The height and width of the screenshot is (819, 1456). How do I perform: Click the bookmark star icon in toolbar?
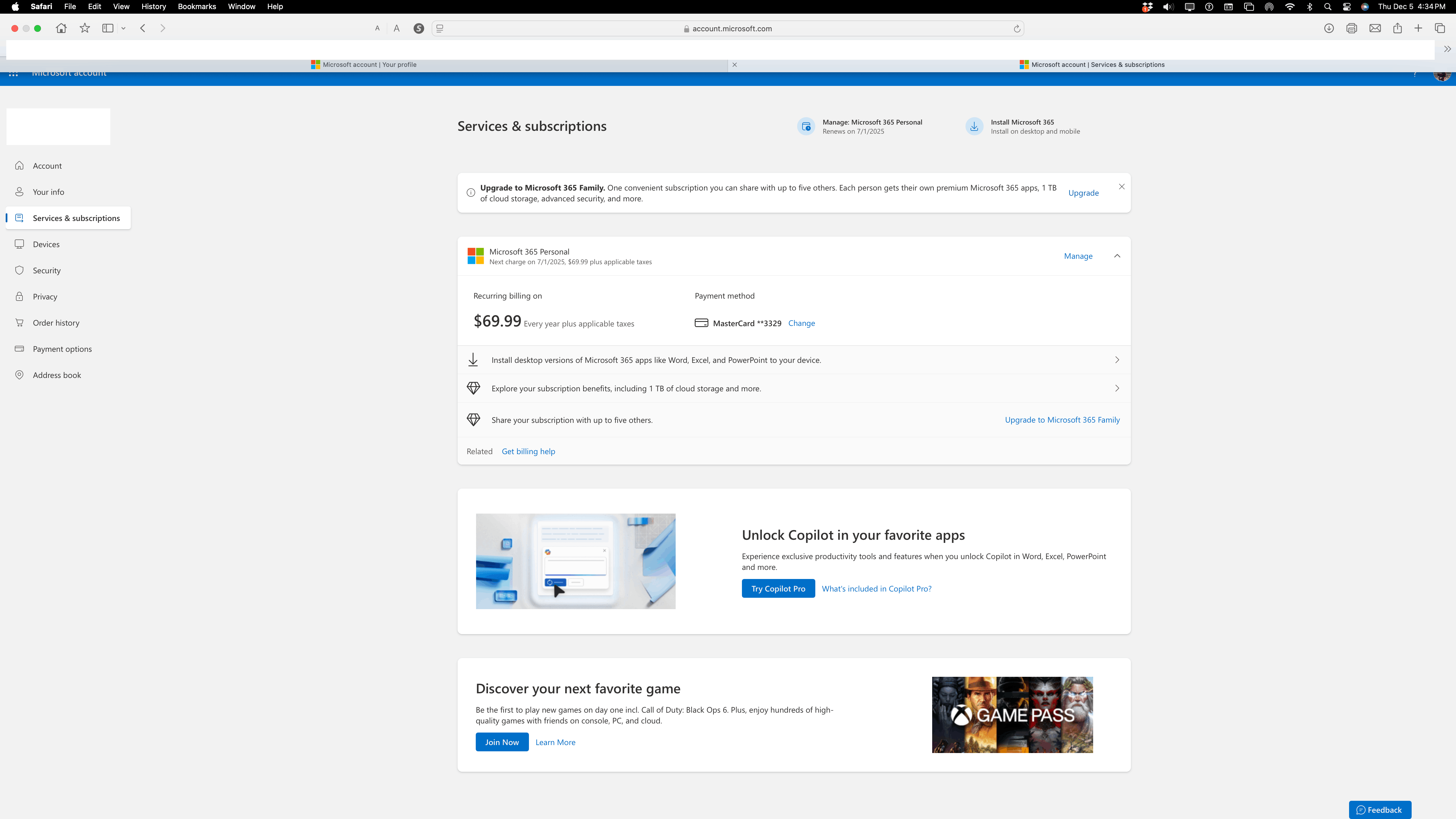pyautogui.click(x=85, y=28)
